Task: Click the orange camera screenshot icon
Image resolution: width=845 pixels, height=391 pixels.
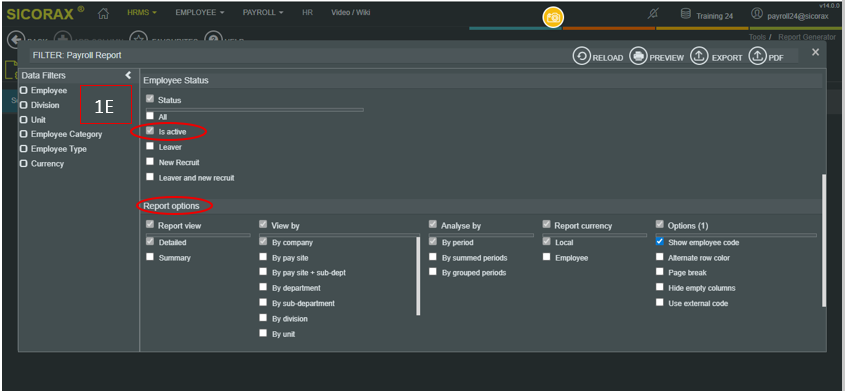Action: coord(552,17)
